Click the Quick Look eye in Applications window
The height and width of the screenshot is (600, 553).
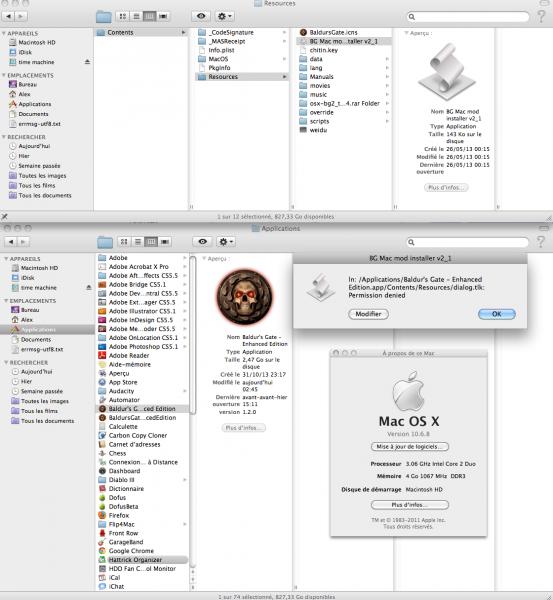pos(202,241)
